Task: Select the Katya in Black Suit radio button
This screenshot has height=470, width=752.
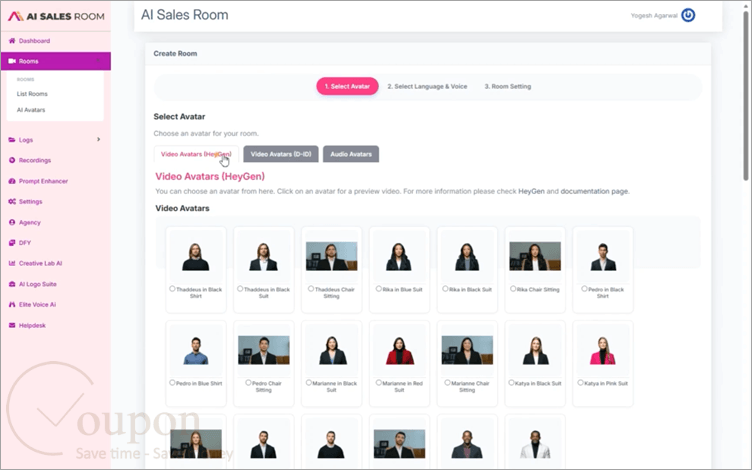Action: (x=511, y=383)
